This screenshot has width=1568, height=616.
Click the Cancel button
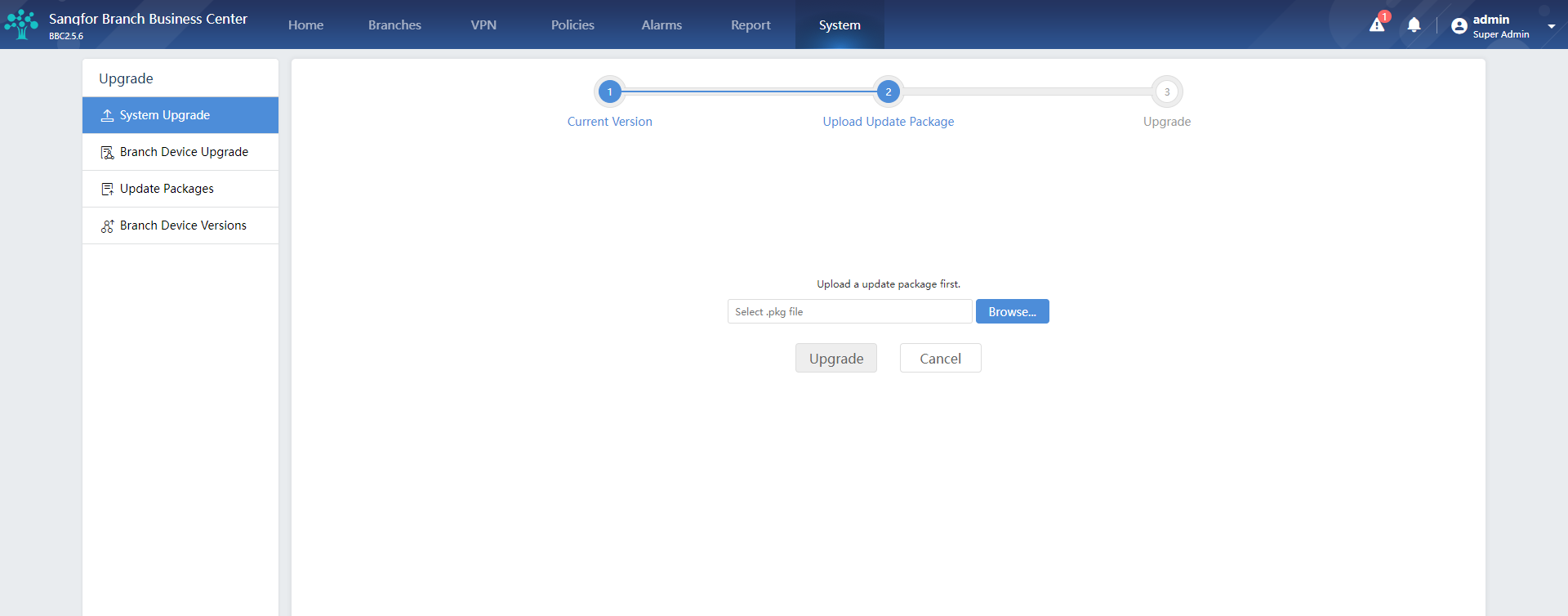(x=941, y=358)
